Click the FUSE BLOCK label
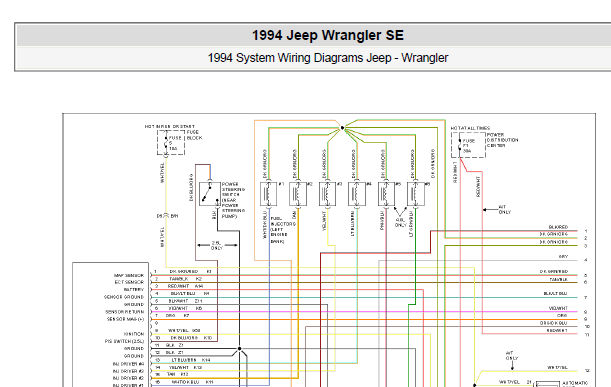The height and width of the screenshot is (387, 611). [194, 135]
